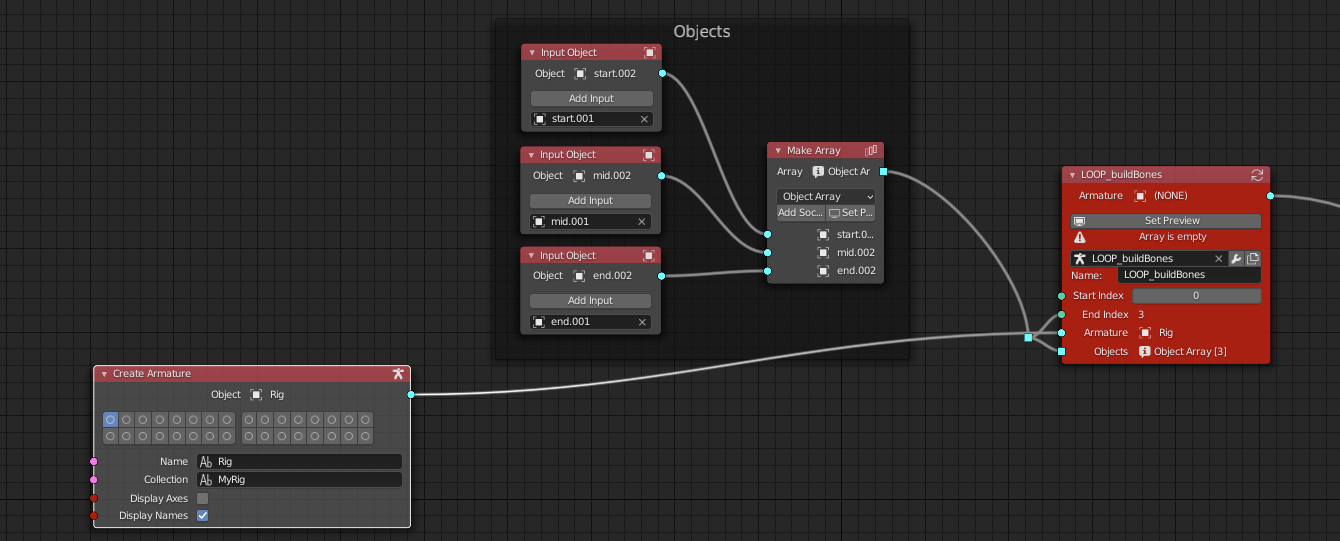The image size is (1340, 541).
Task: Toggle the Display Axes checkbox
Action: 203,498
